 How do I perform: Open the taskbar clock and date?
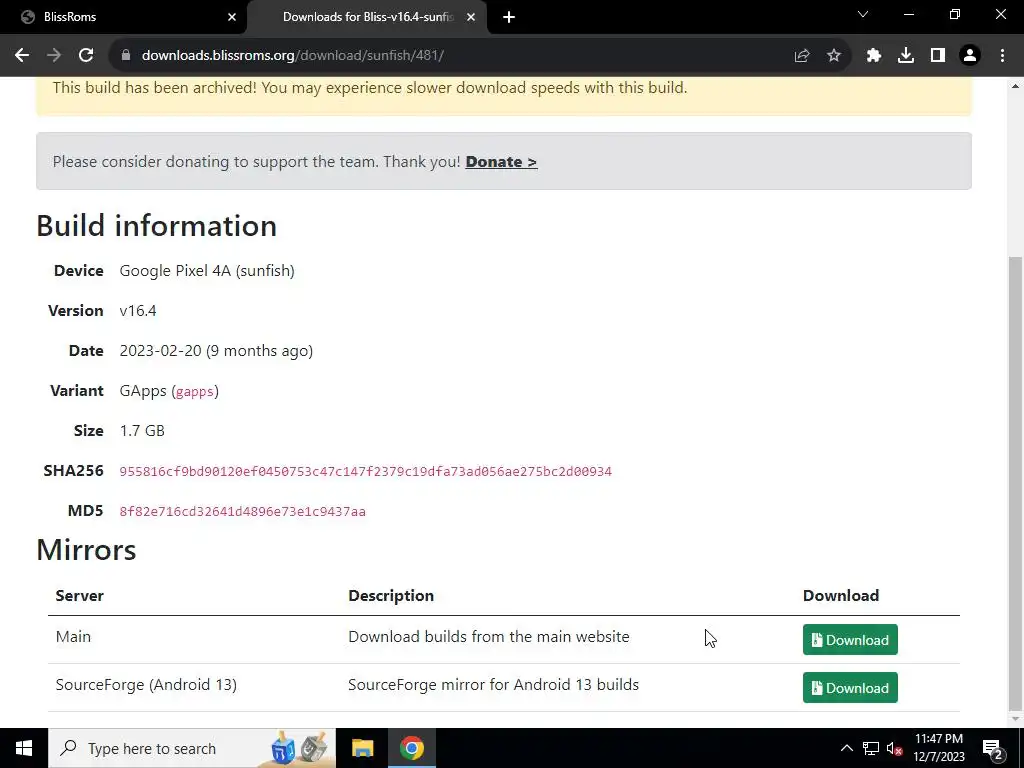(x=938, y=748)
